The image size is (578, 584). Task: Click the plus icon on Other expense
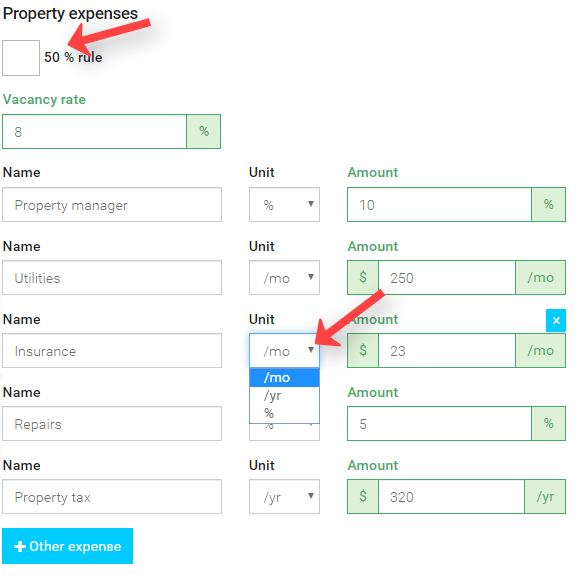coord(20,546)
